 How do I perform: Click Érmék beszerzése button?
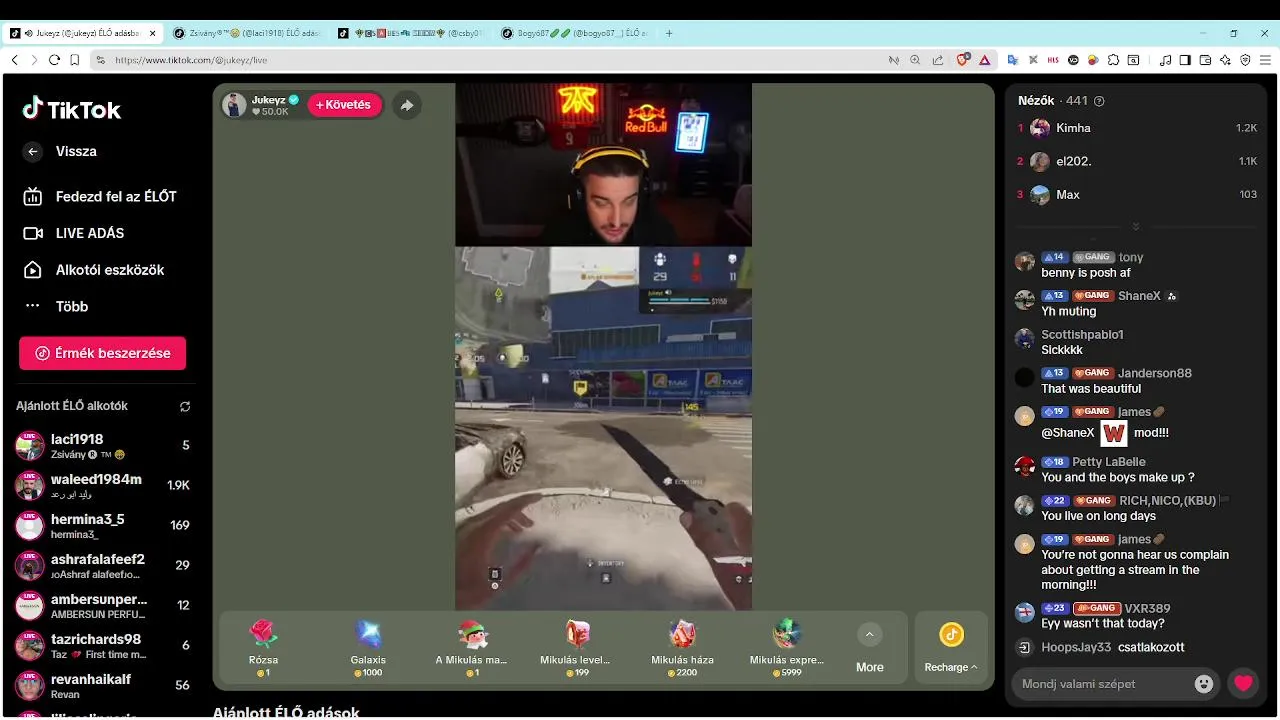pyautogui.click(x=102, y=353)
